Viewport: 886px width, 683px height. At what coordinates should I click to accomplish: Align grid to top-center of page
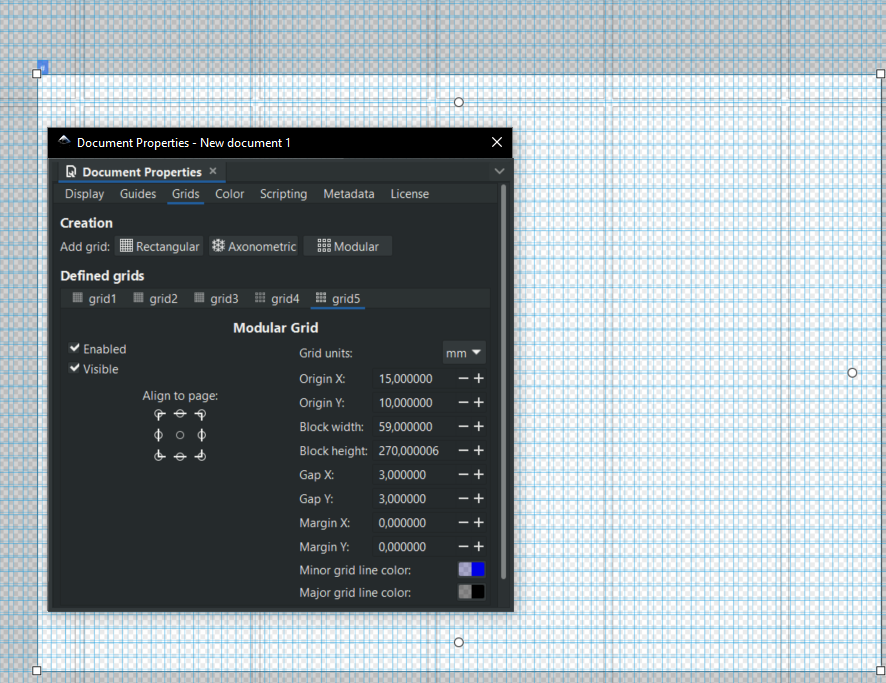[x=180, y=414]
